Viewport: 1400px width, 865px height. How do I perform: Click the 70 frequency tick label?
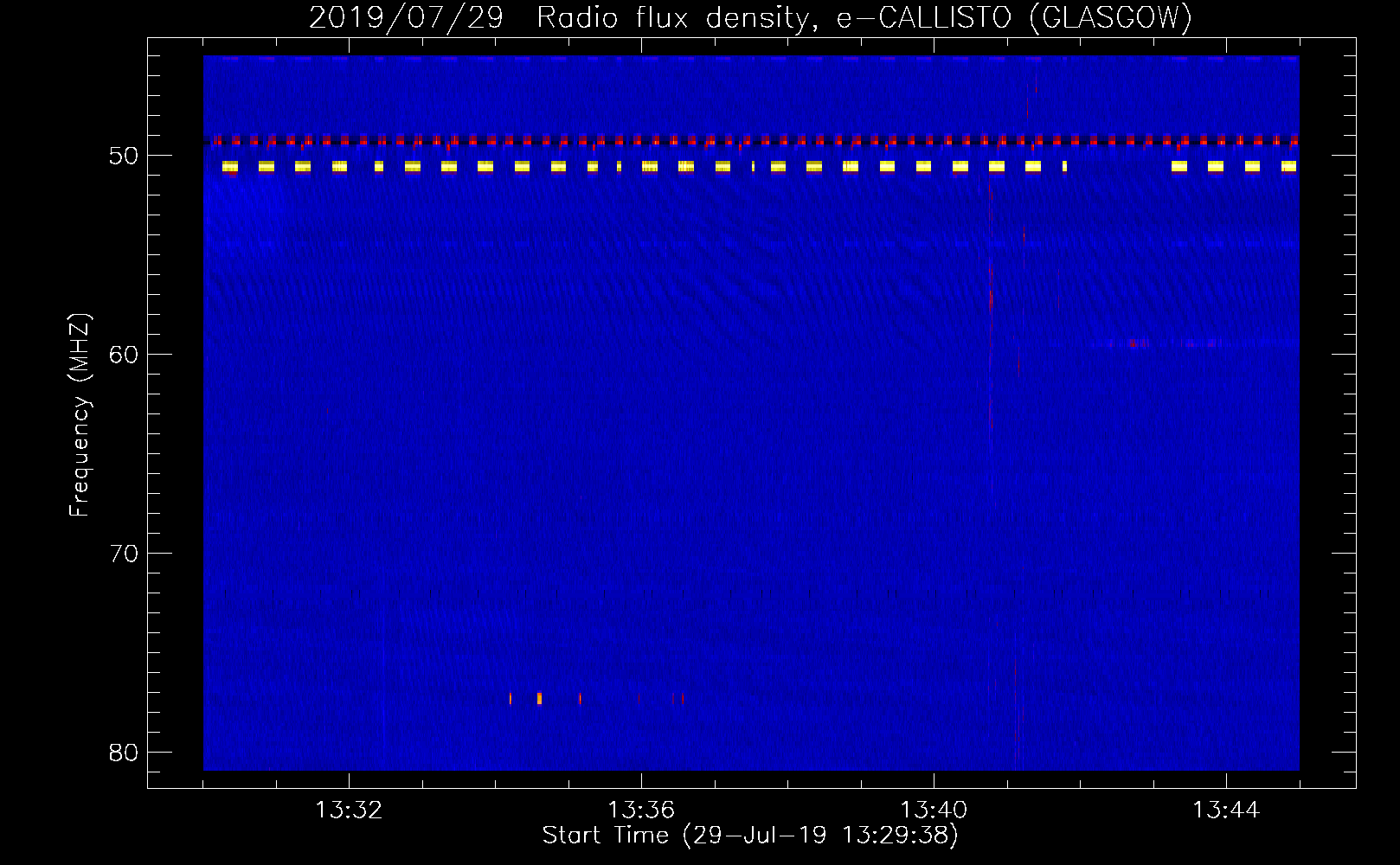pos(124,554)
